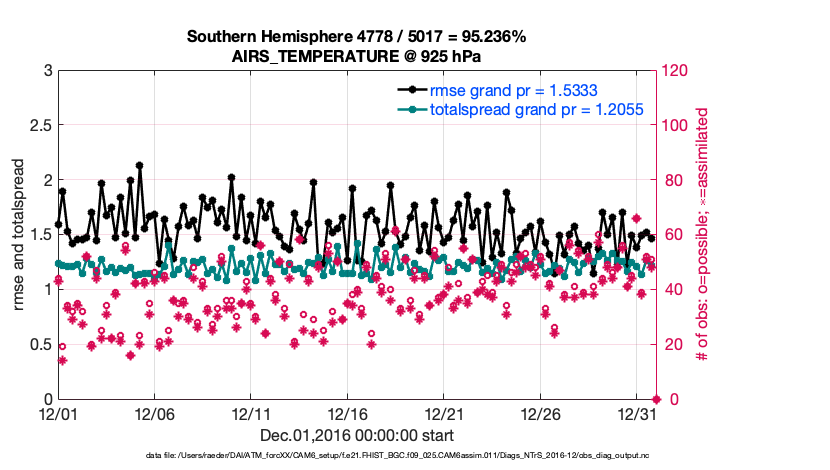Click the red asterisk marker at bottom-right axis corner
The height and width of the screenshot is (470, 830).
[656, 399]
